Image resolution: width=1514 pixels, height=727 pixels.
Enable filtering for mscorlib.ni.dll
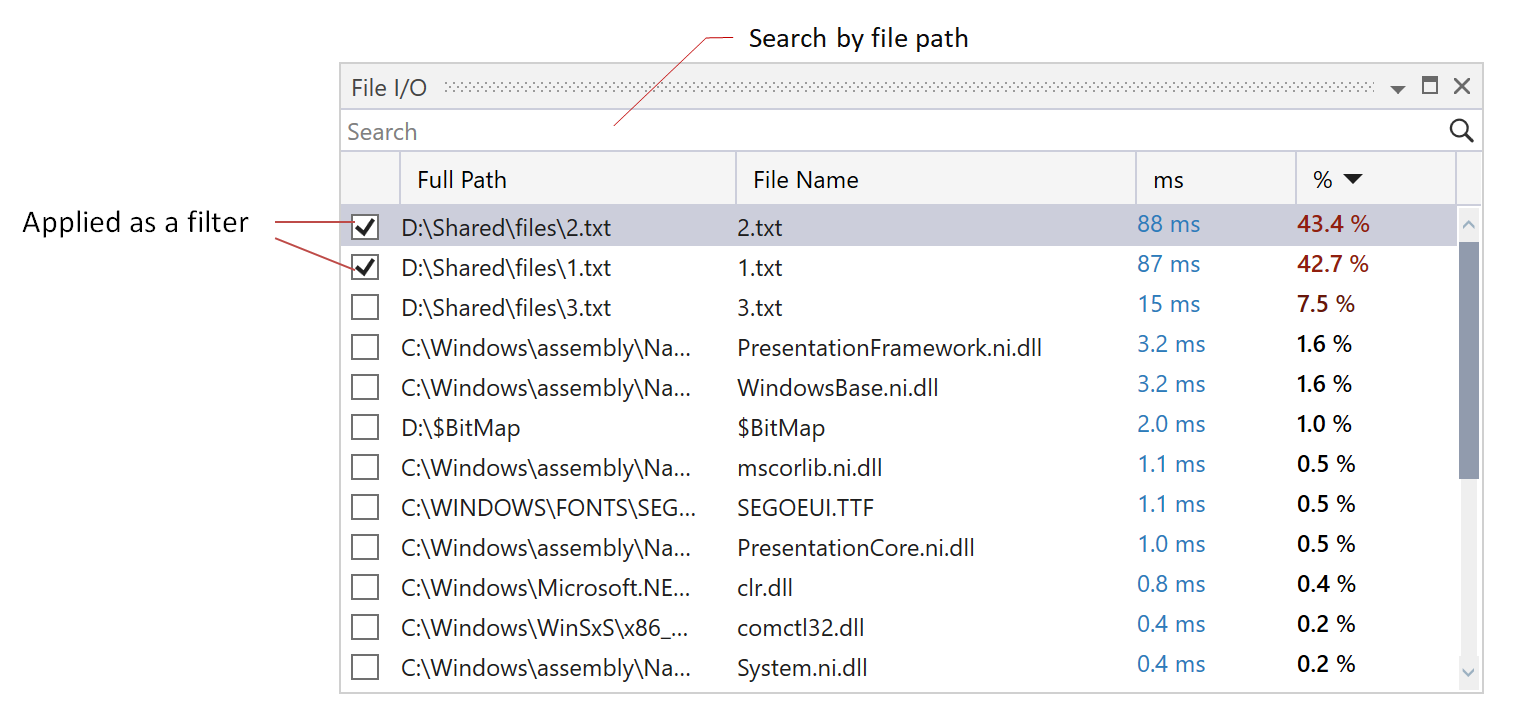pos(364,467)
